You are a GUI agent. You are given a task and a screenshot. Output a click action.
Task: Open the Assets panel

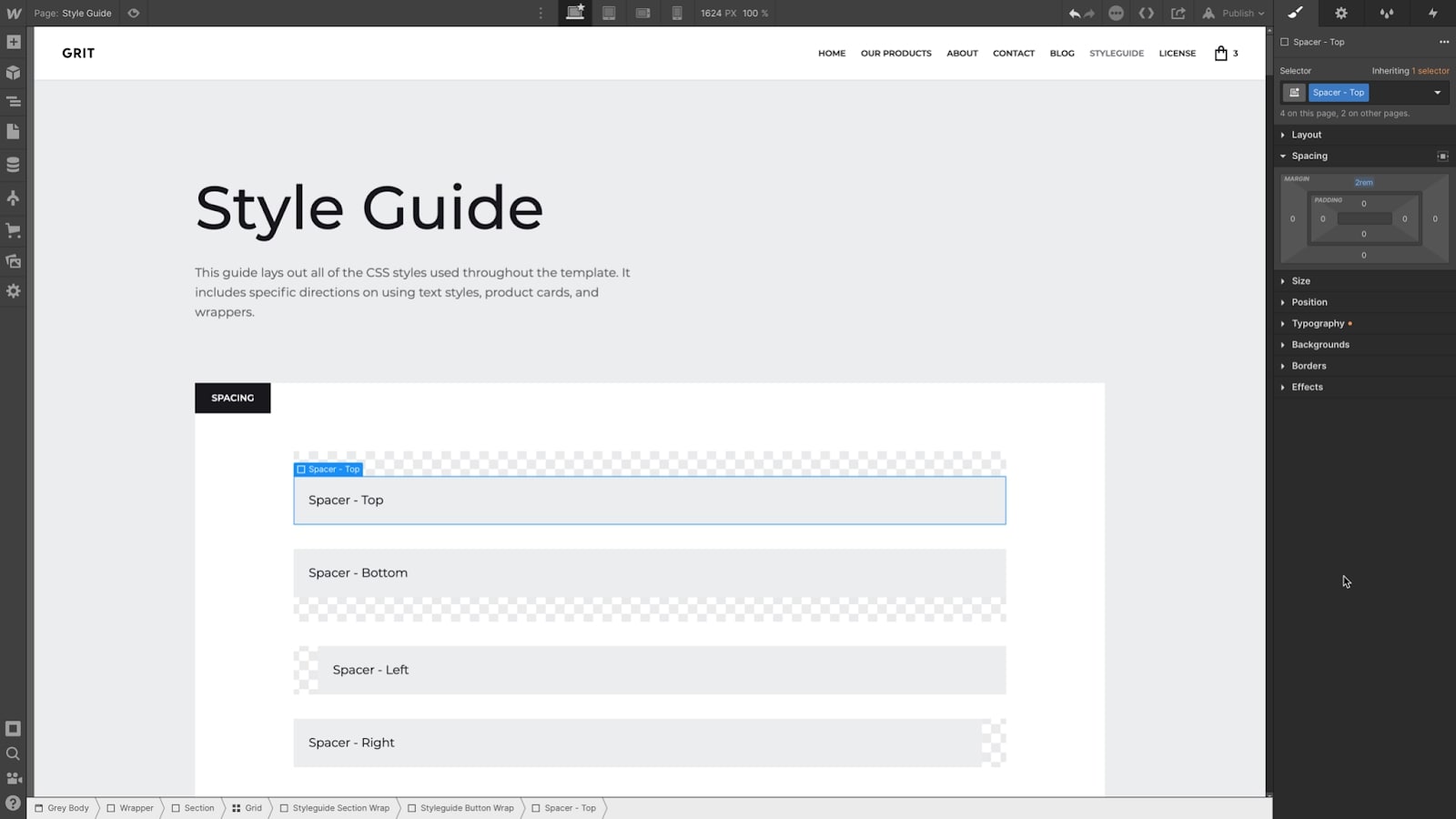click(14, 261)
